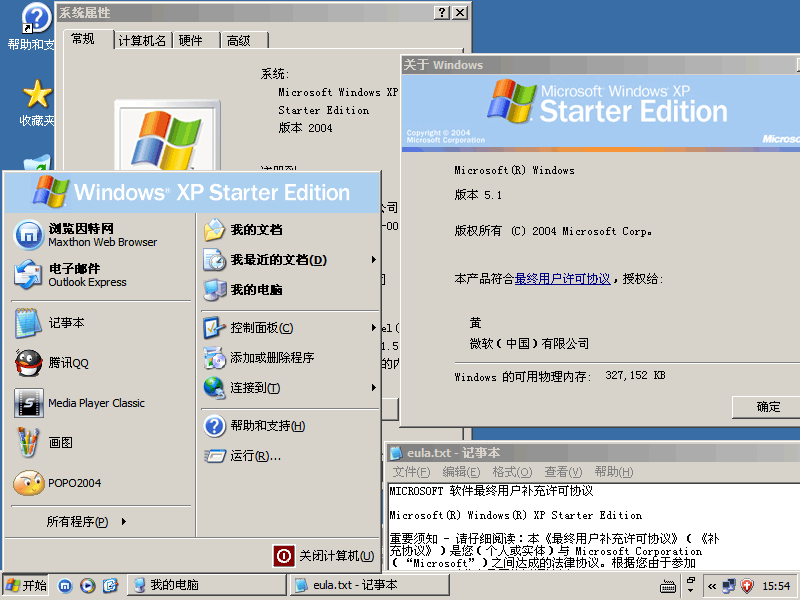Click '微软(中国)有限公司' licensee text
This screenshot has height=600, width=800.
click(529, 343)
